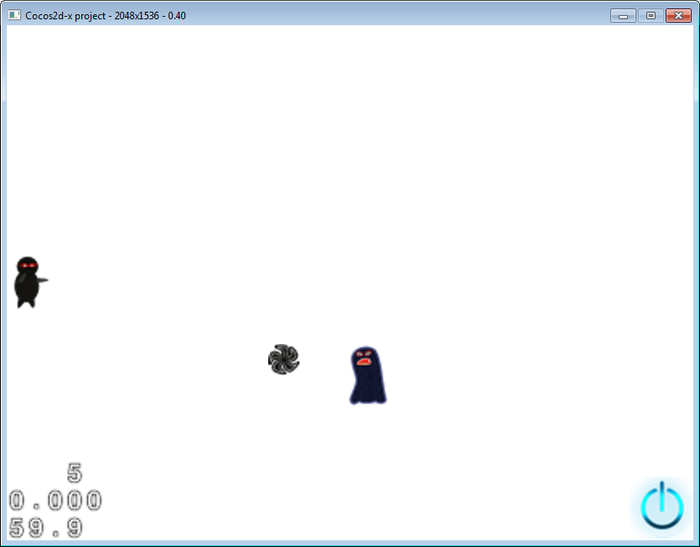Close the Cocos2d-x project window
This screenshot has width=700, height=547.
pyautogui.click(x=678, y=16)
